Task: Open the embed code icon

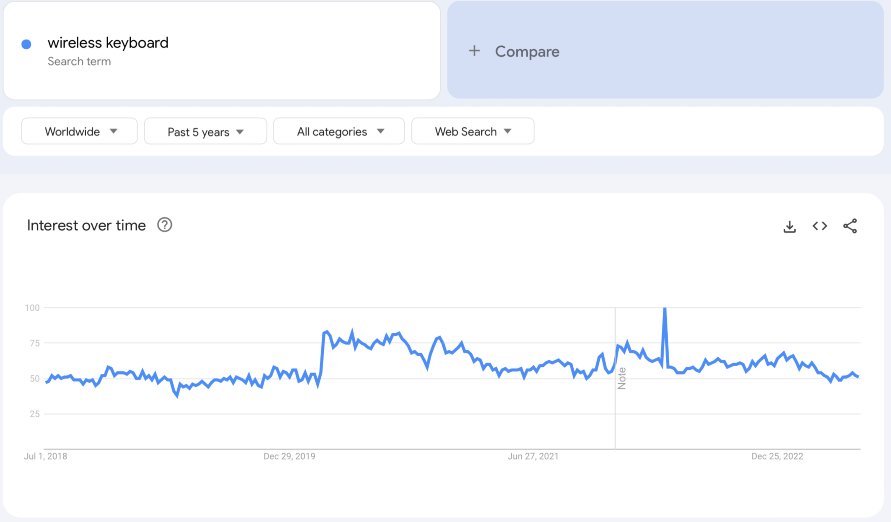Action: [819, 226]
